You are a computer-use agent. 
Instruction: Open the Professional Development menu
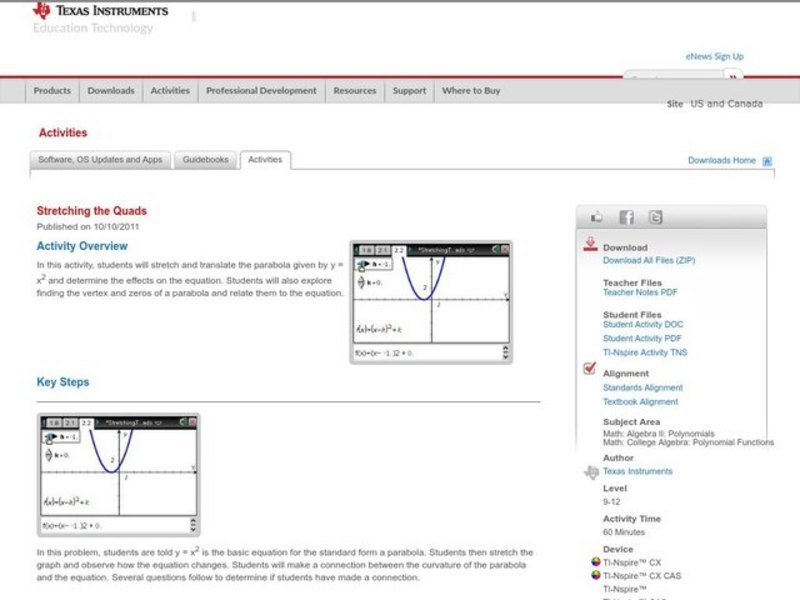pos(261,91)
